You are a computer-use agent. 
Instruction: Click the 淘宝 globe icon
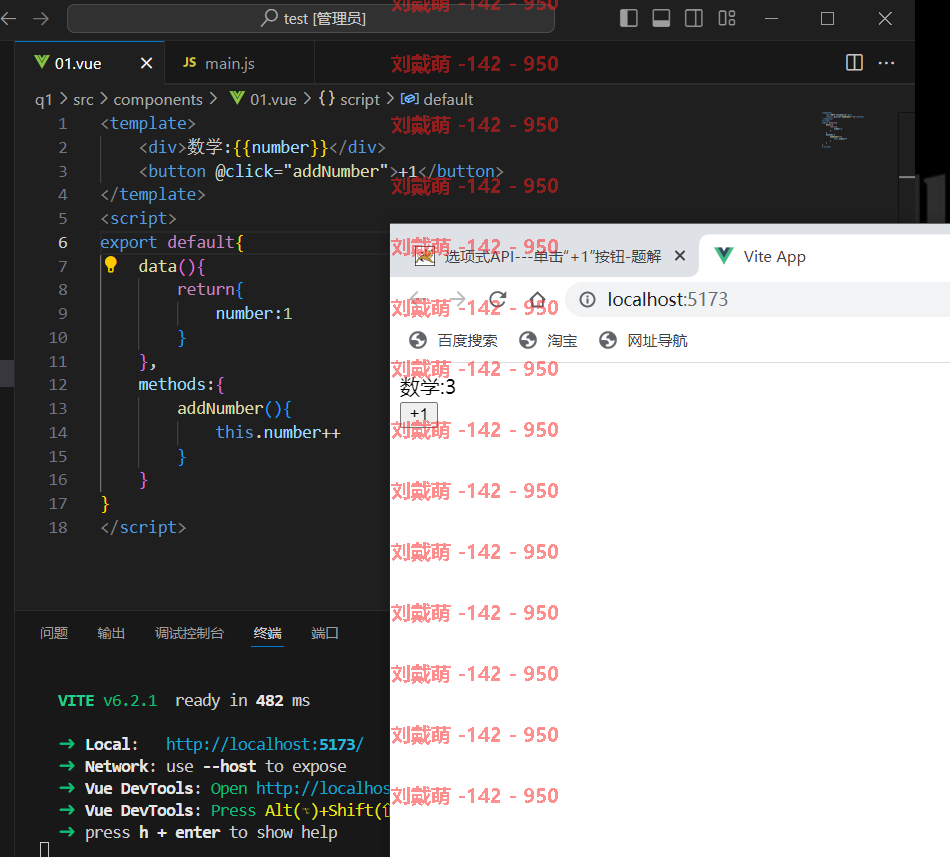[x=528, y=340]
